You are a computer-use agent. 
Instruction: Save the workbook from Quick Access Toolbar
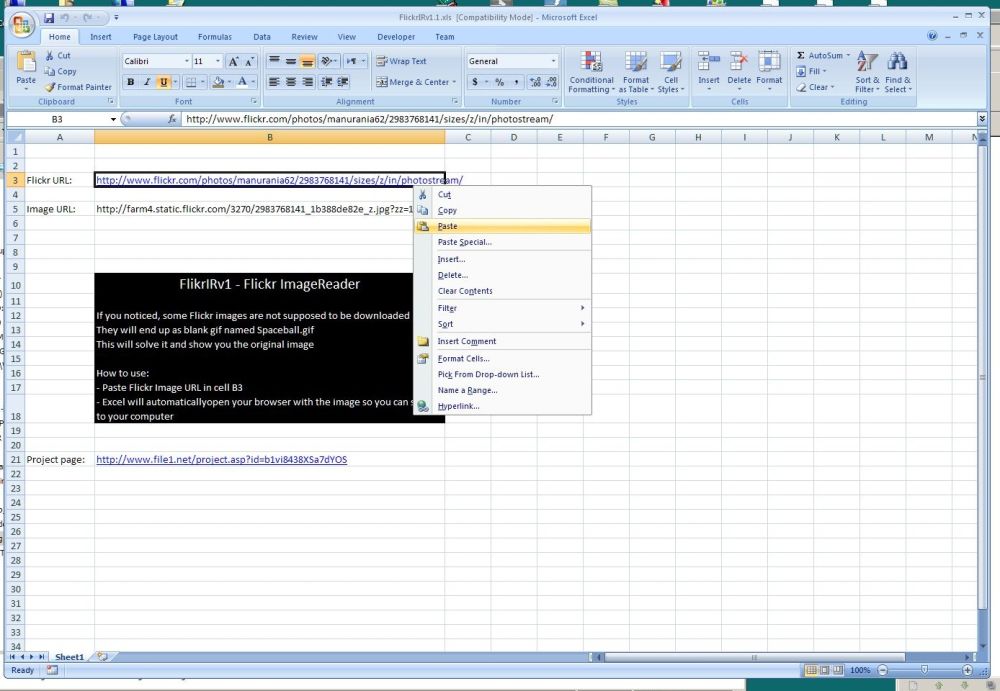click(49, 18)
